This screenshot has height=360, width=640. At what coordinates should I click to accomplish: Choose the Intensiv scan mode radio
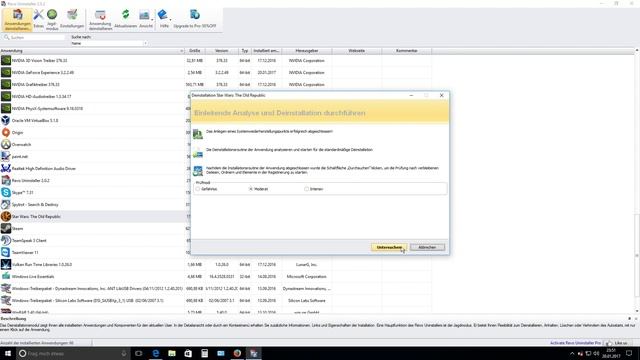click(307, 189)
